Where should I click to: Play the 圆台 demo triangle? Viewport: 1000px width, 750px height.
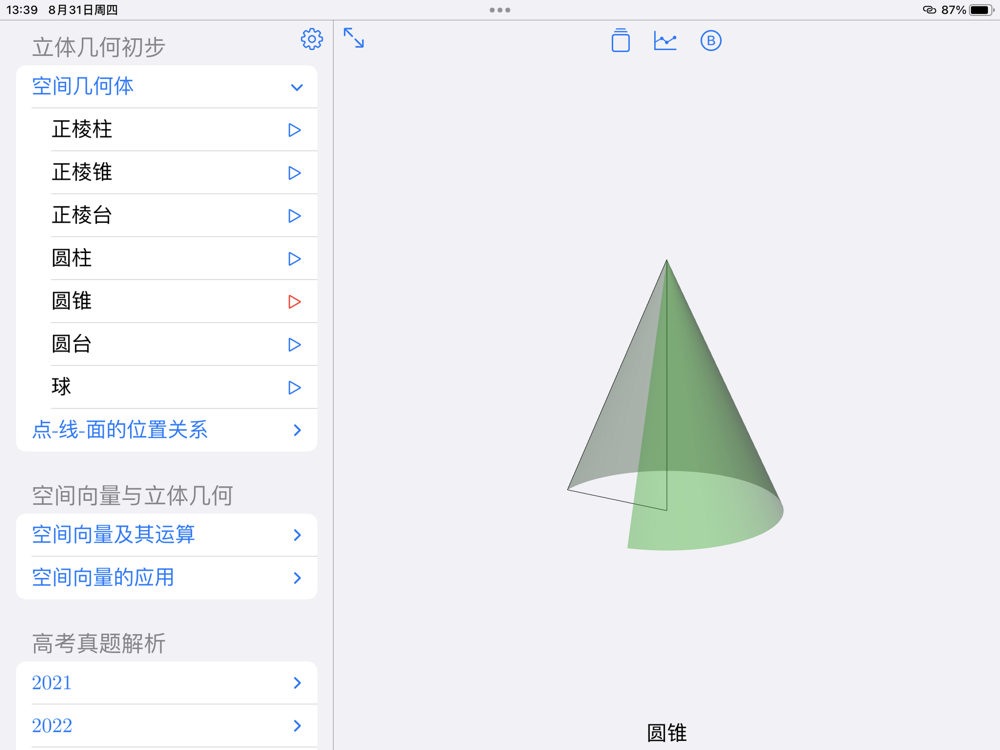coord(294,345)
